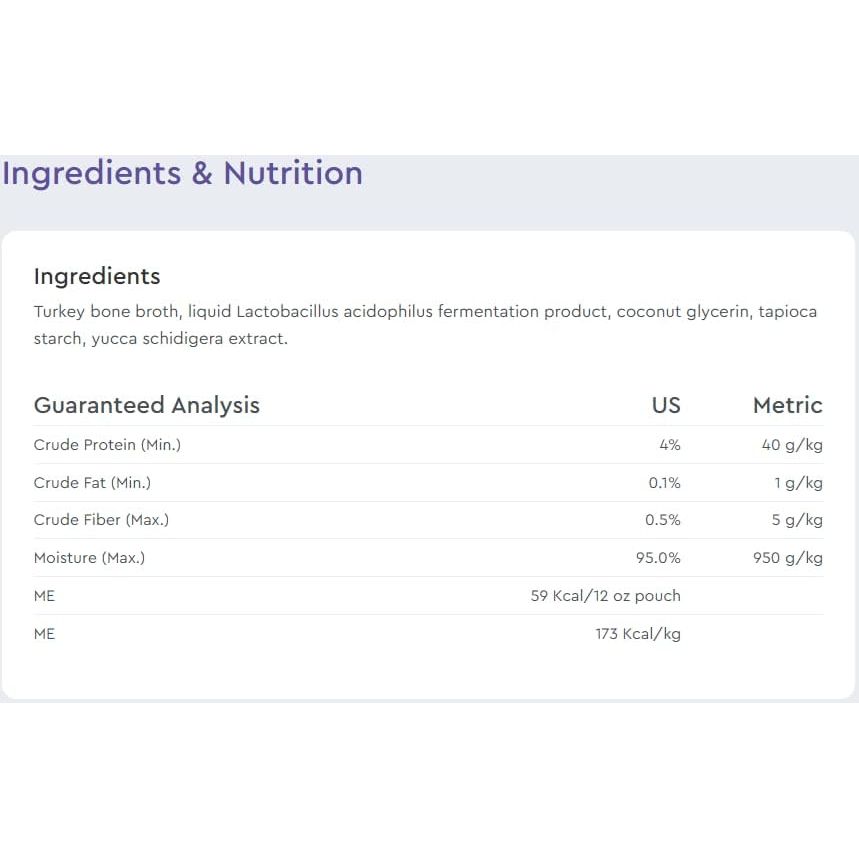Click the 95.0% moisture value
The height and width of the screenshot is (859, 859).
(658, 558)
